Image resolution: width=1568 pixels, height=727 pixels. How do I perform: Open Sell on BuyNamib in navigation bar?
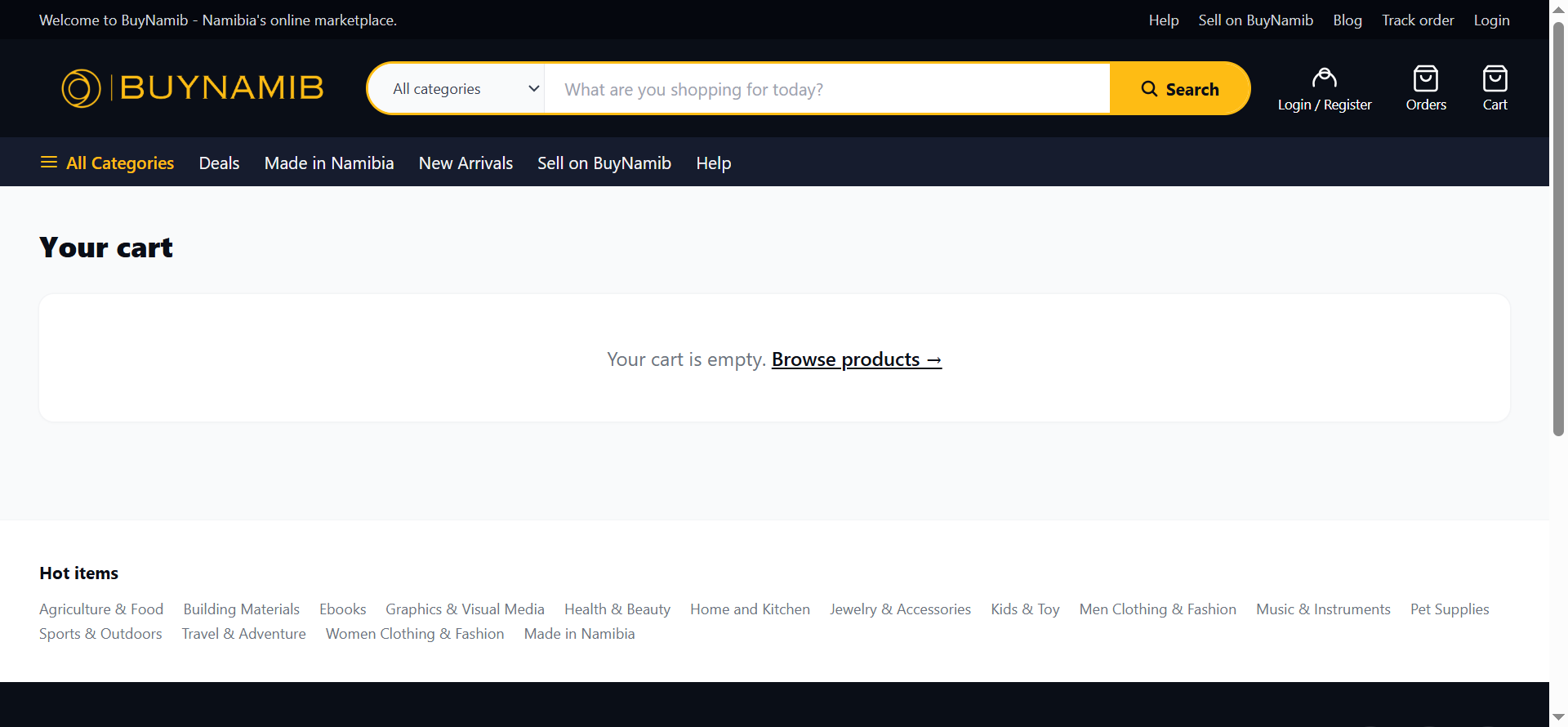[x=604, y=163]
